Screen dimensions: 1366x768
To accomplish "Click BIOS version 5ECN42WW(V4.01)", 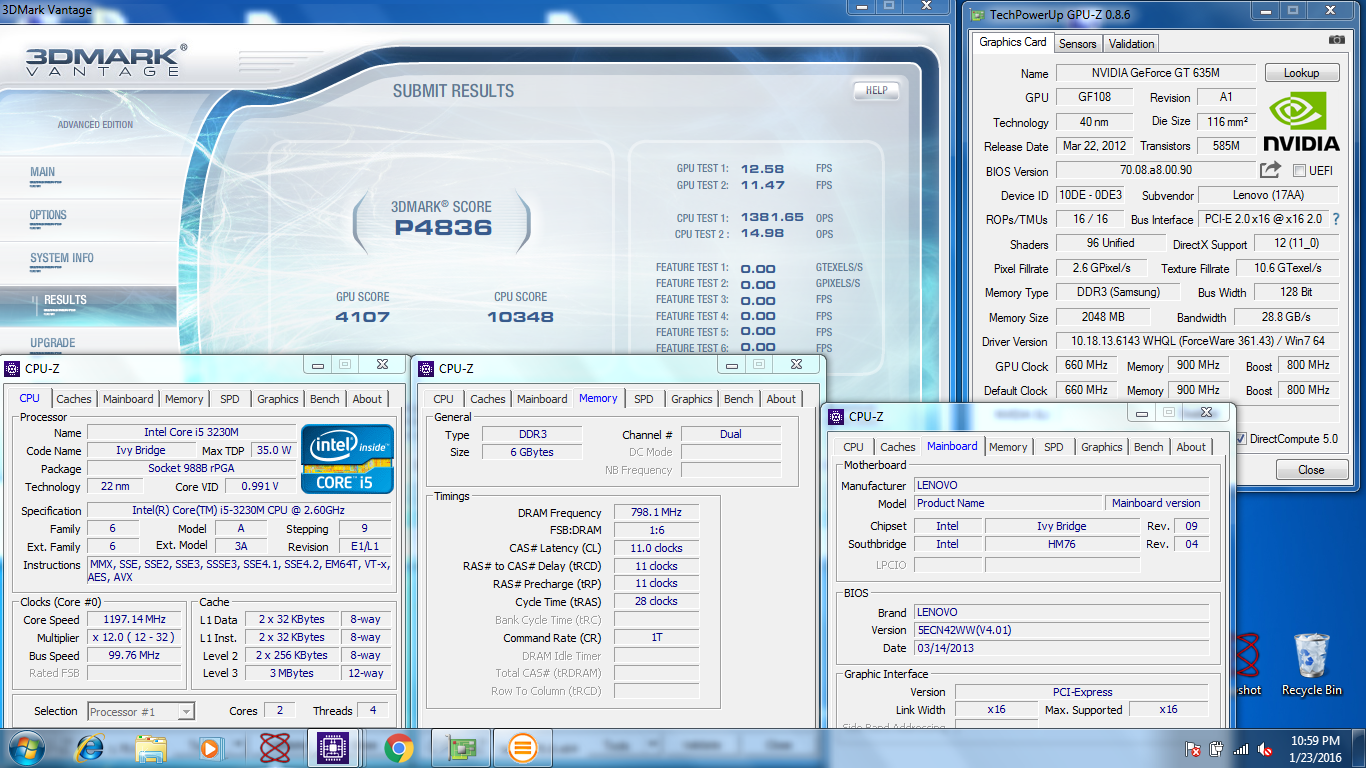I will 1060,630.
